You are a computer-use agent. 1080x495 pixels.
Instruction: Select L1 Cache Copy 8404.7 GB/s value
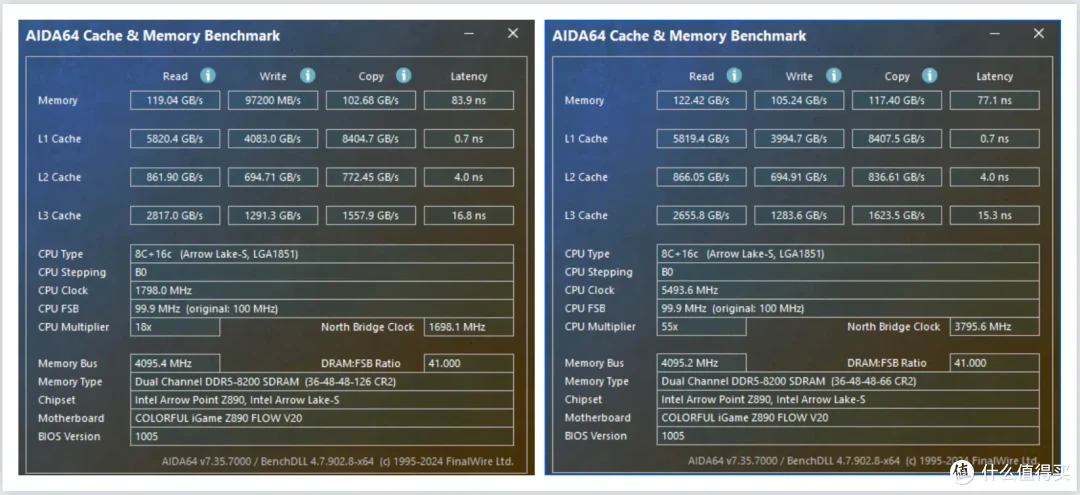coord(371,139)
